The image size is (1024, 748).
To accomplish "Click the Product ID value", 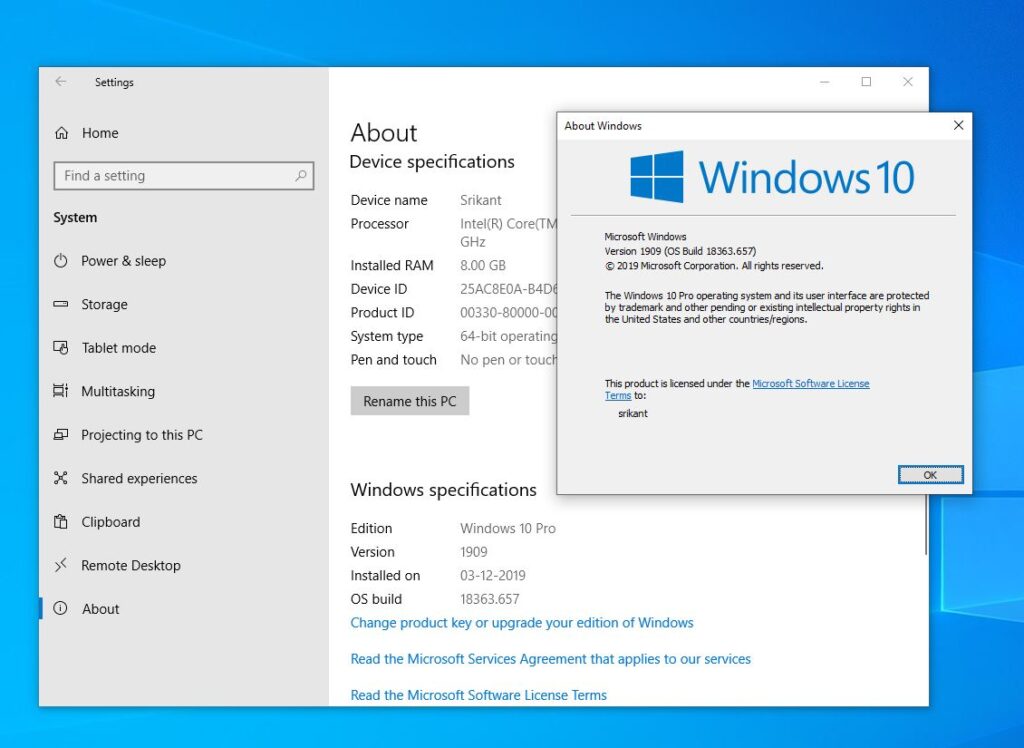I will (508, 312).
